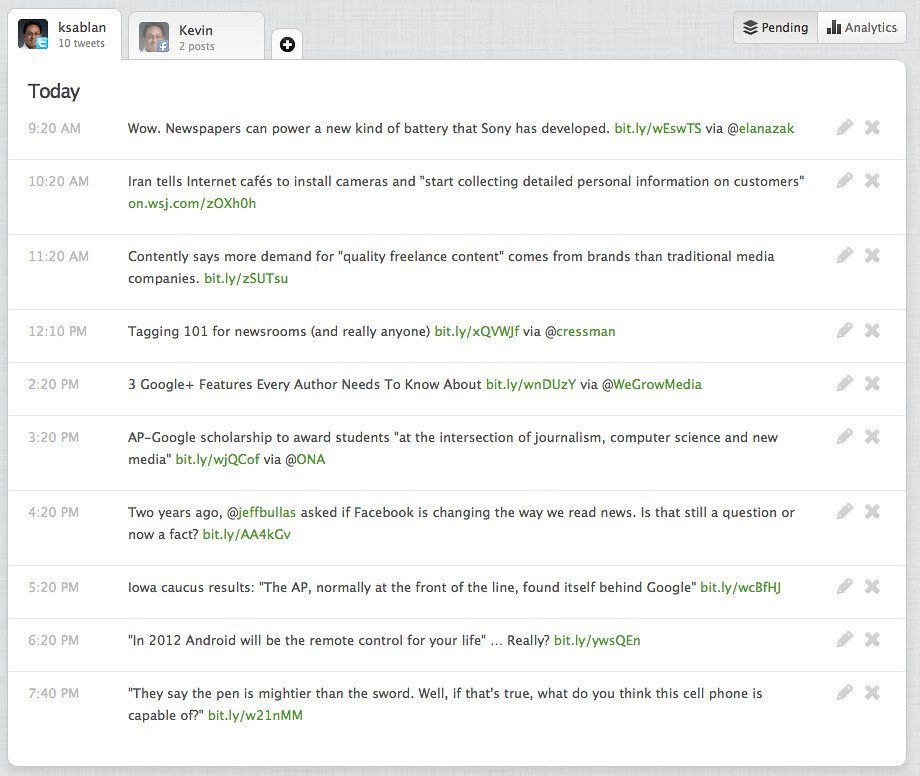Switch to the Kevin Facebook posts tab
This screenshot has width=920, height=776.
[197, 37]
